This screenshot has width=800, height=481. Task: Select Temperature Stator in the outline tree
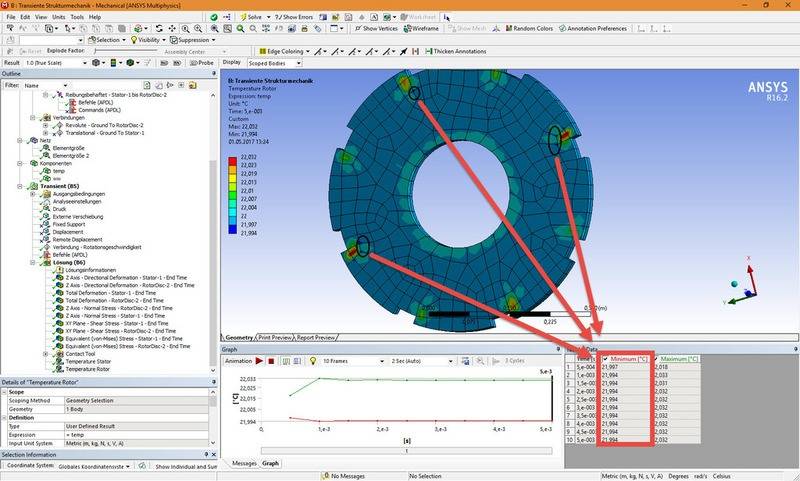pyautogui.click(x=88, y=361)
